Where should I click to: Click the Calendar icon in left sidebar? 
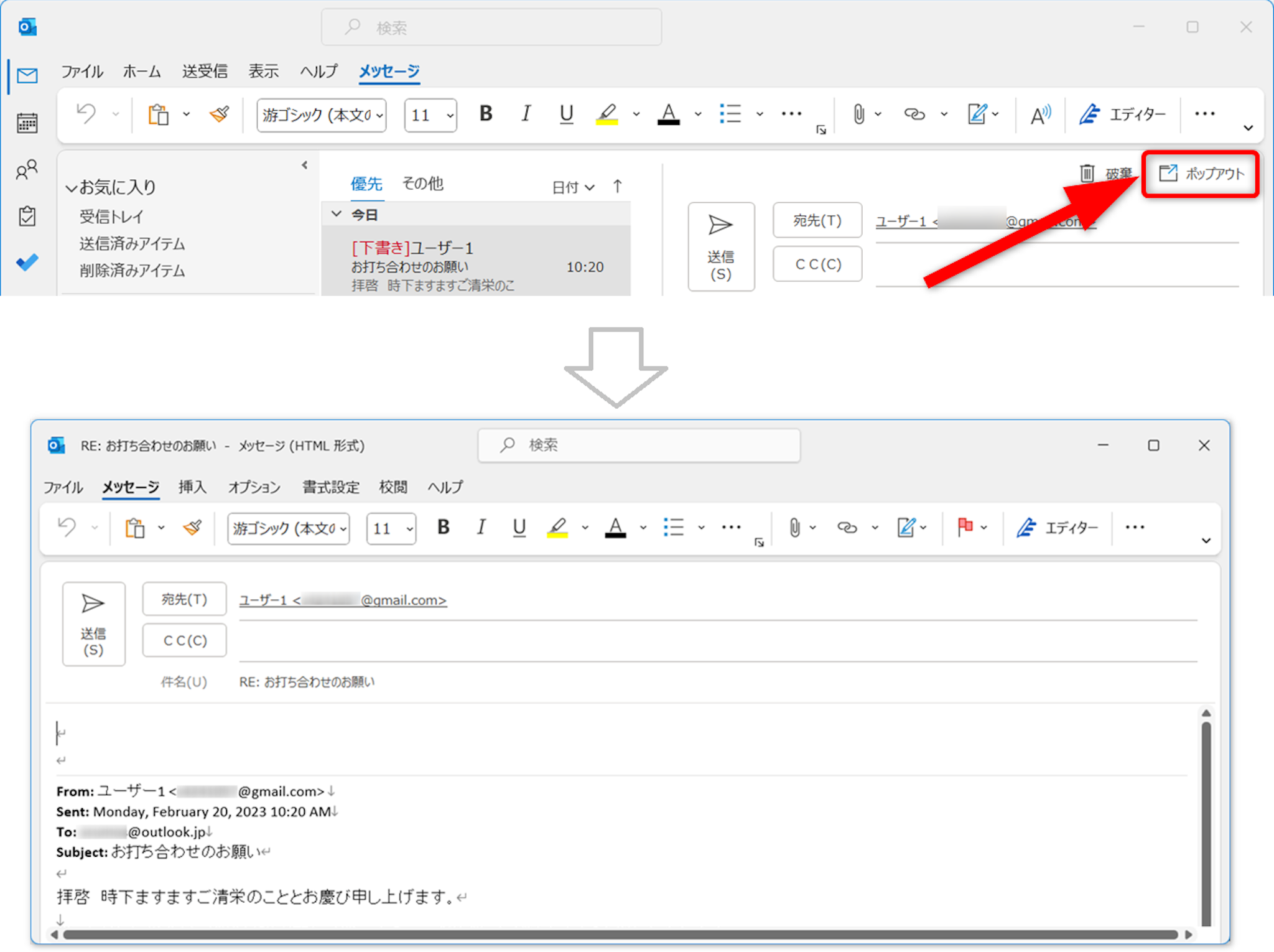27,123
